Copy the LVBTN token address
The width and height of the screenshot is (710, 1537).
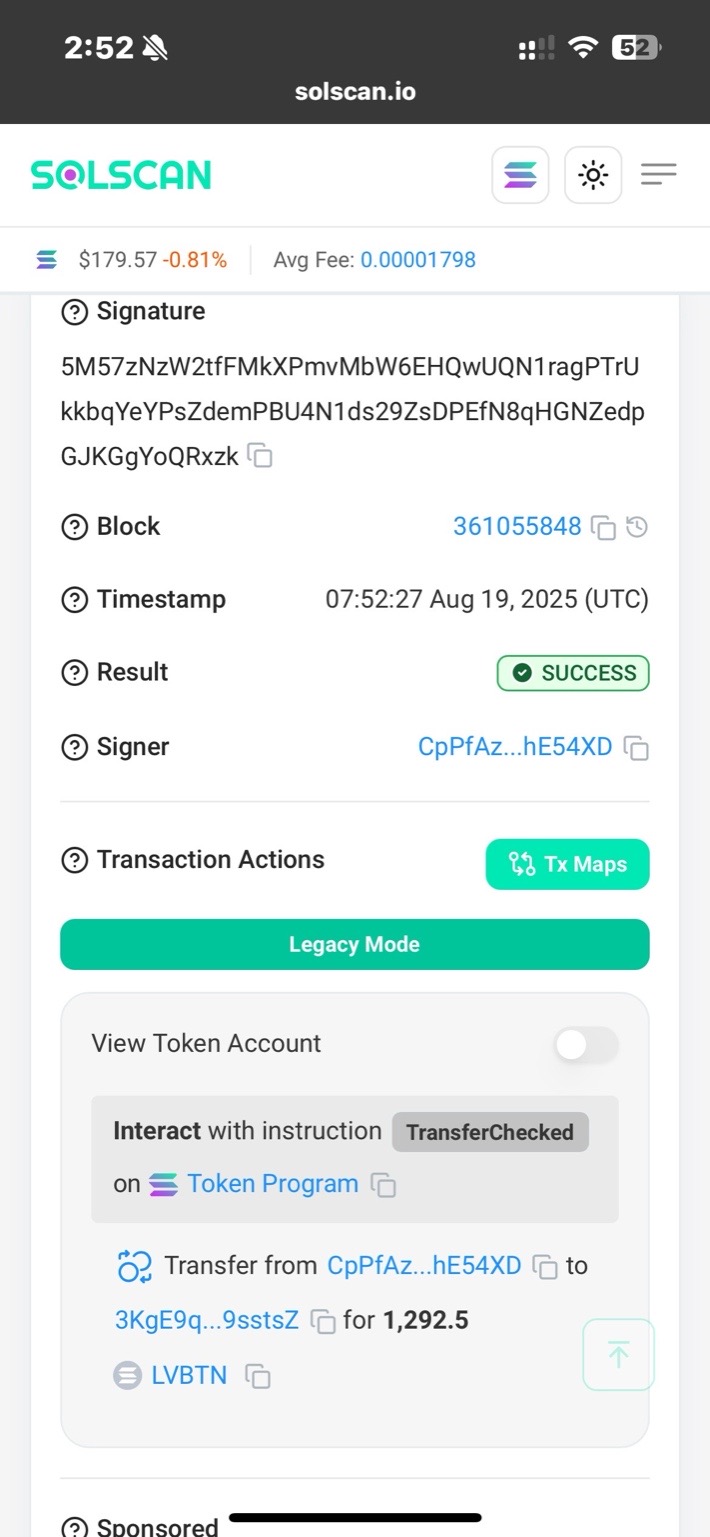click(x=258, y=1376)
